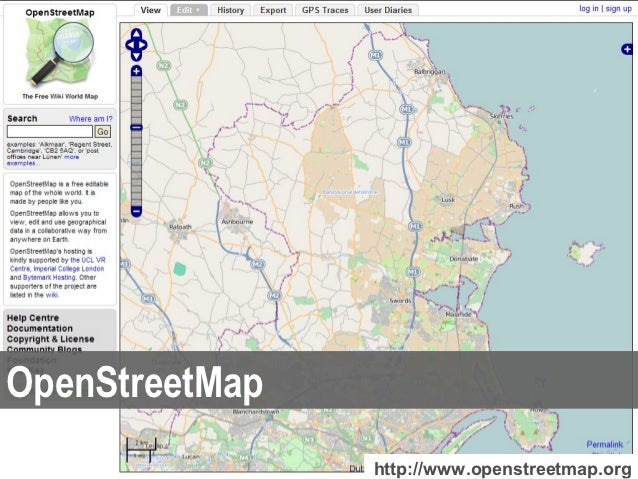Click the 'Where am I?' link
Image resolution: width=638 pixels, height=479 pixels.
(90, 119)
